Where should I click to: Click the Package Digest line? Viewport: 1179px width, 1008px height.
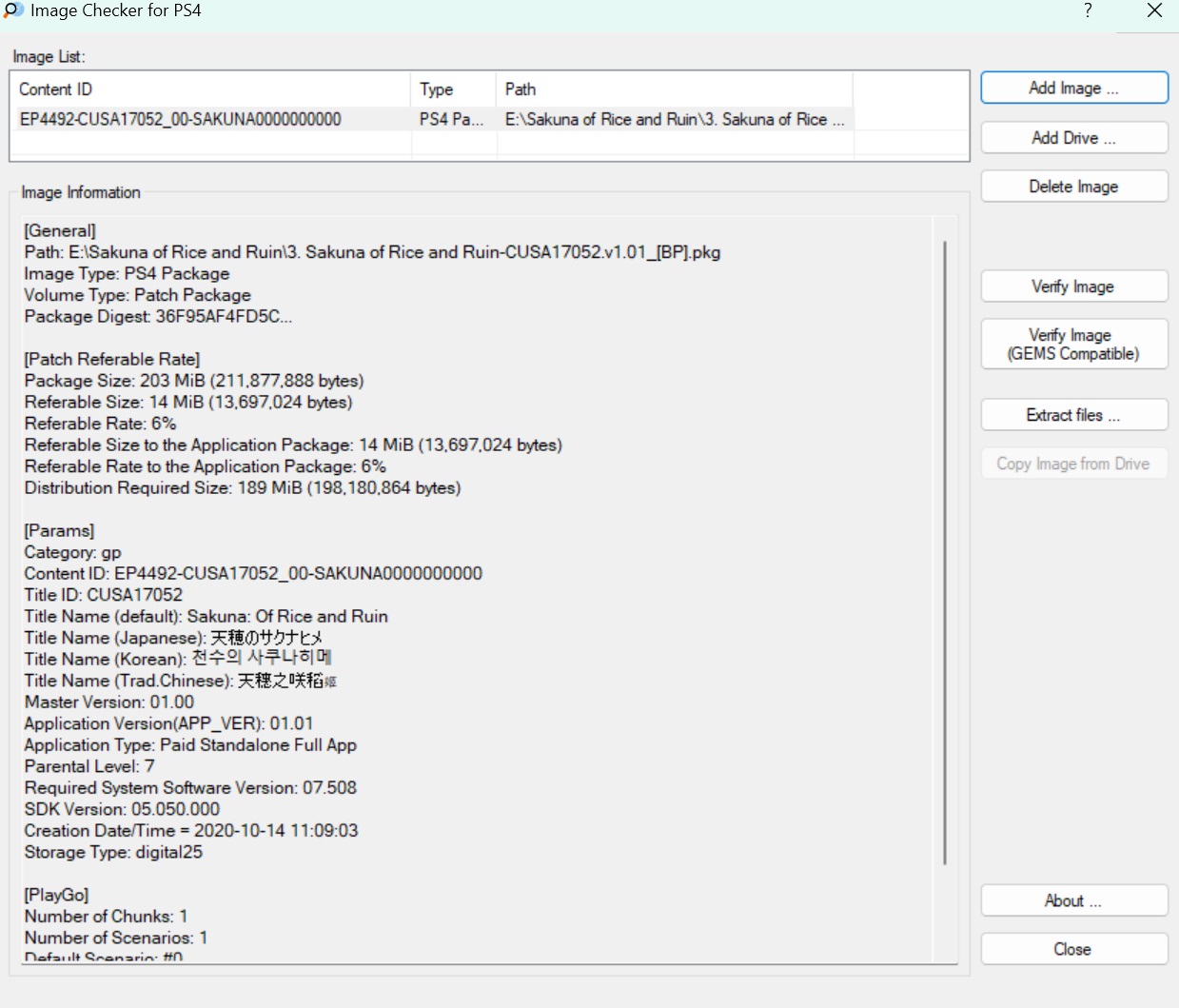pos(158,316)
